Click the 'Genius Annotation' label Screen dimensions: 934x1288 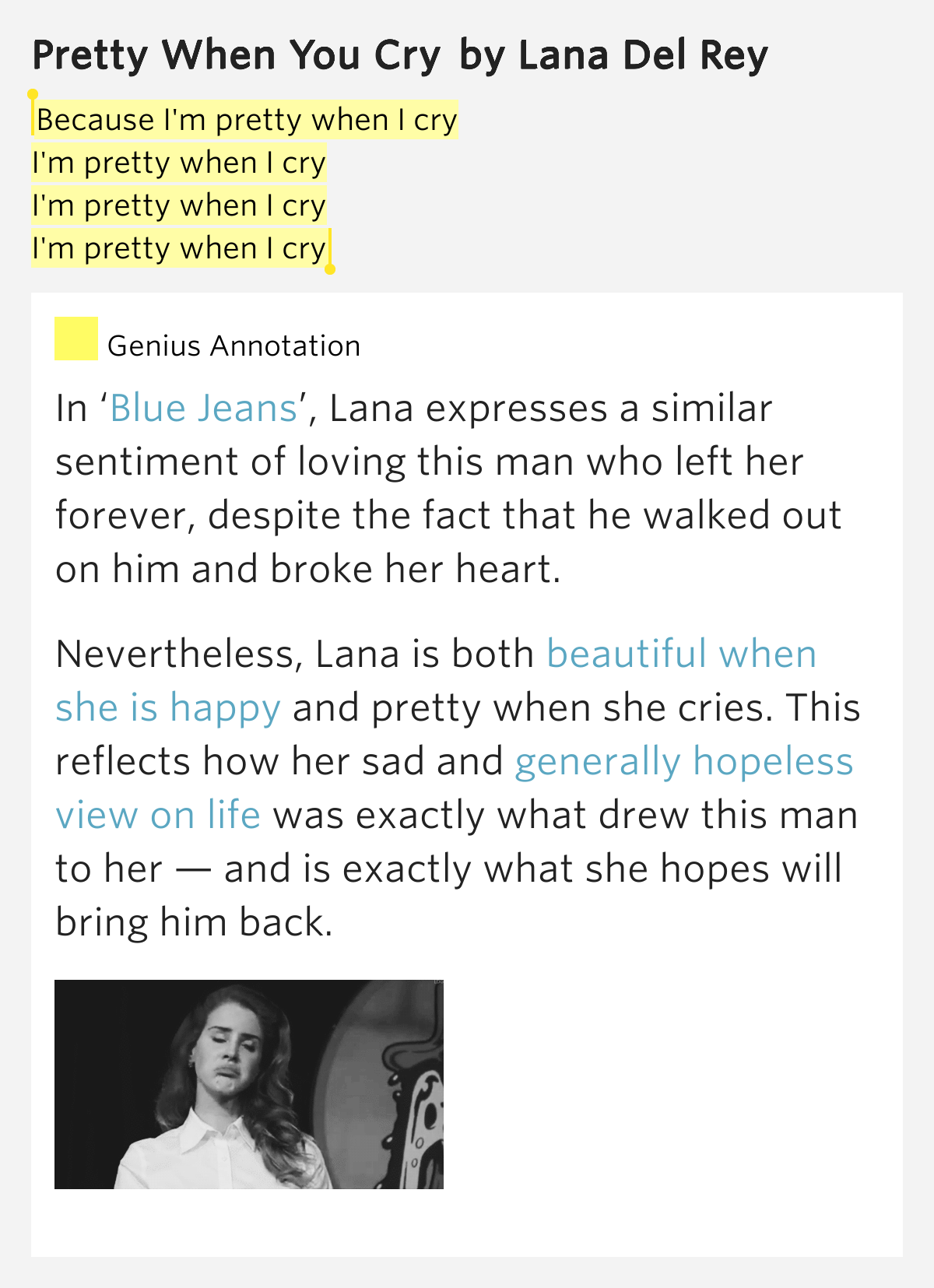tap(233, 346)
